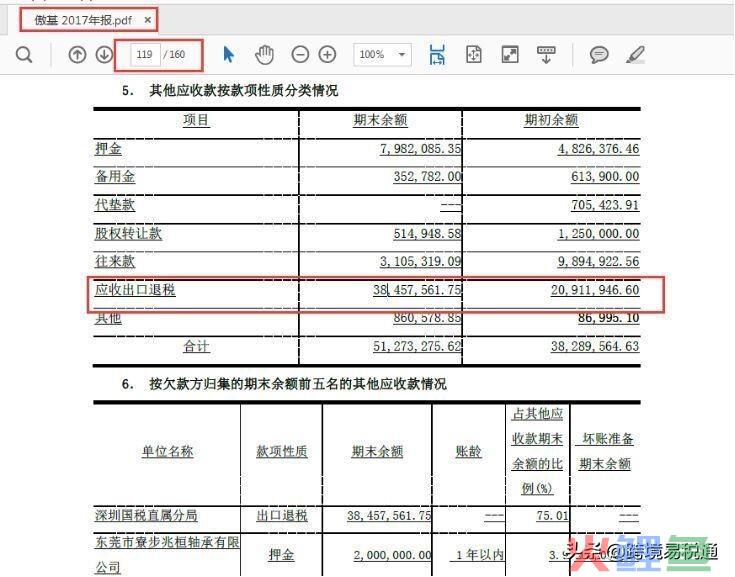Click the 坏账准备 期末余额 column header
The height and width of the screenshot is (577, 735).
pyautogui.click(x=605, y=451)
